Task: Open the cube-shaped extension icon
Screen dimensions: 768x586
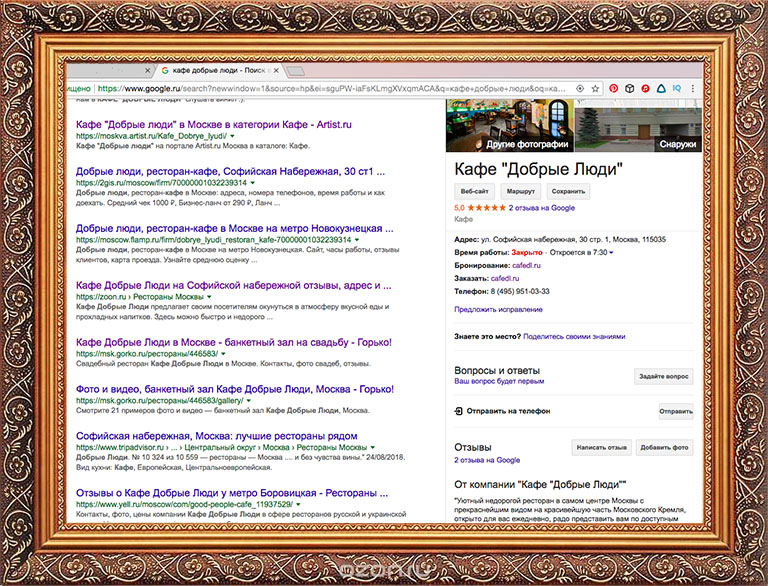Action: point(629,88)
